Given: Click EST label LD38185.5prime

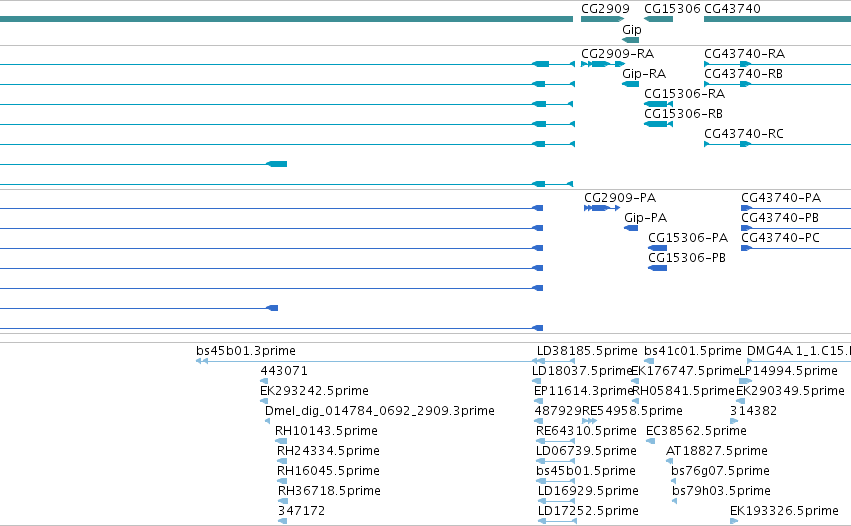Looking at the screenshot, I should pos(587,351).
